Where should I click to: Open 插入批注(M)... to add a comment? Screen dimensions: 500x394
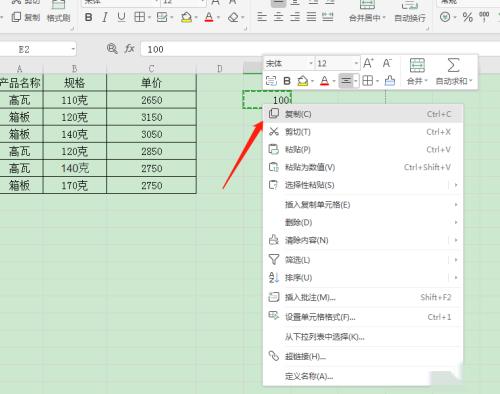(363, 297)
